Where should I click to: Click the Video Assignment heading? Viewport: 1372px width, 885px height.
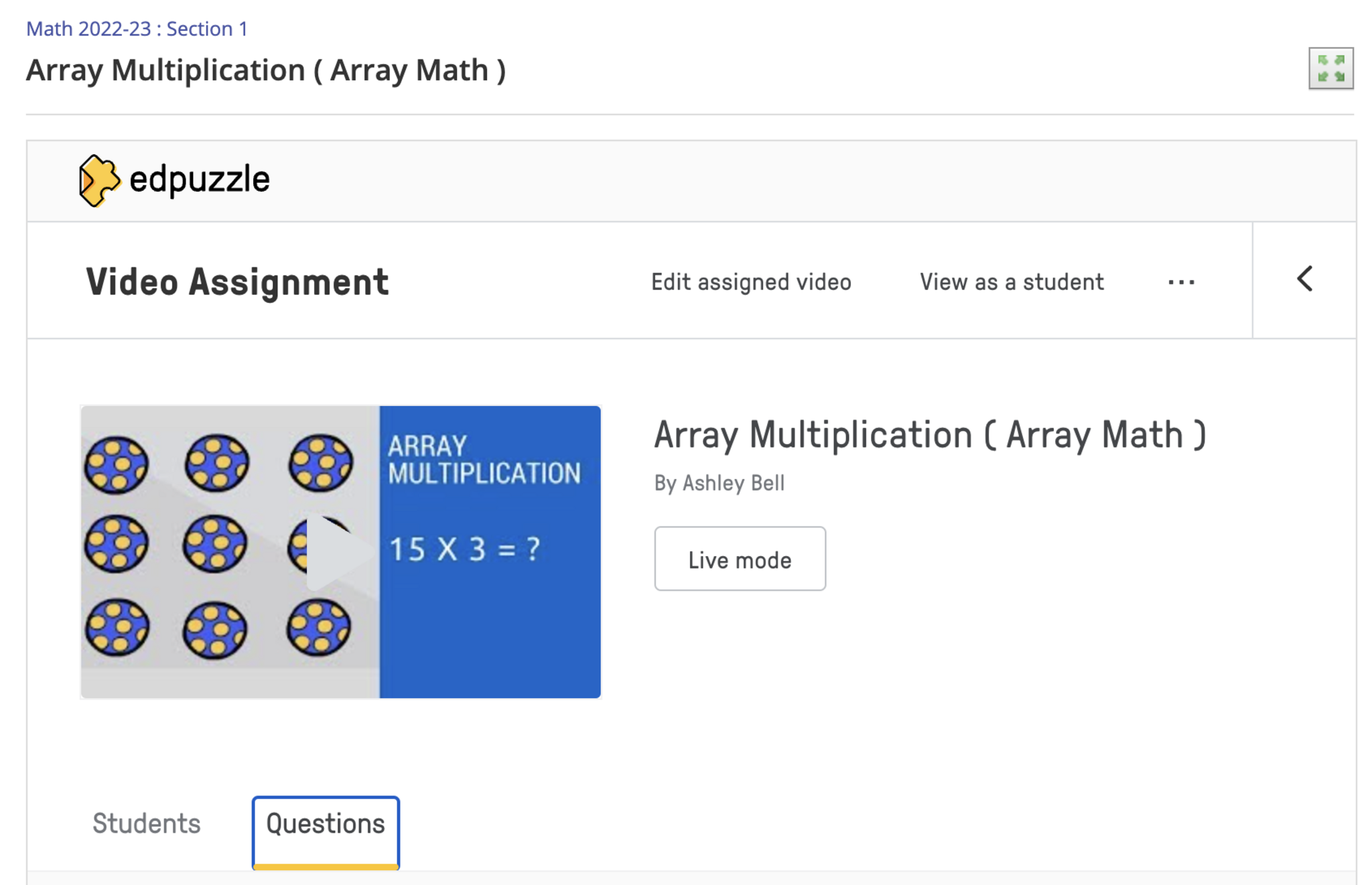[x=237, y=281]
